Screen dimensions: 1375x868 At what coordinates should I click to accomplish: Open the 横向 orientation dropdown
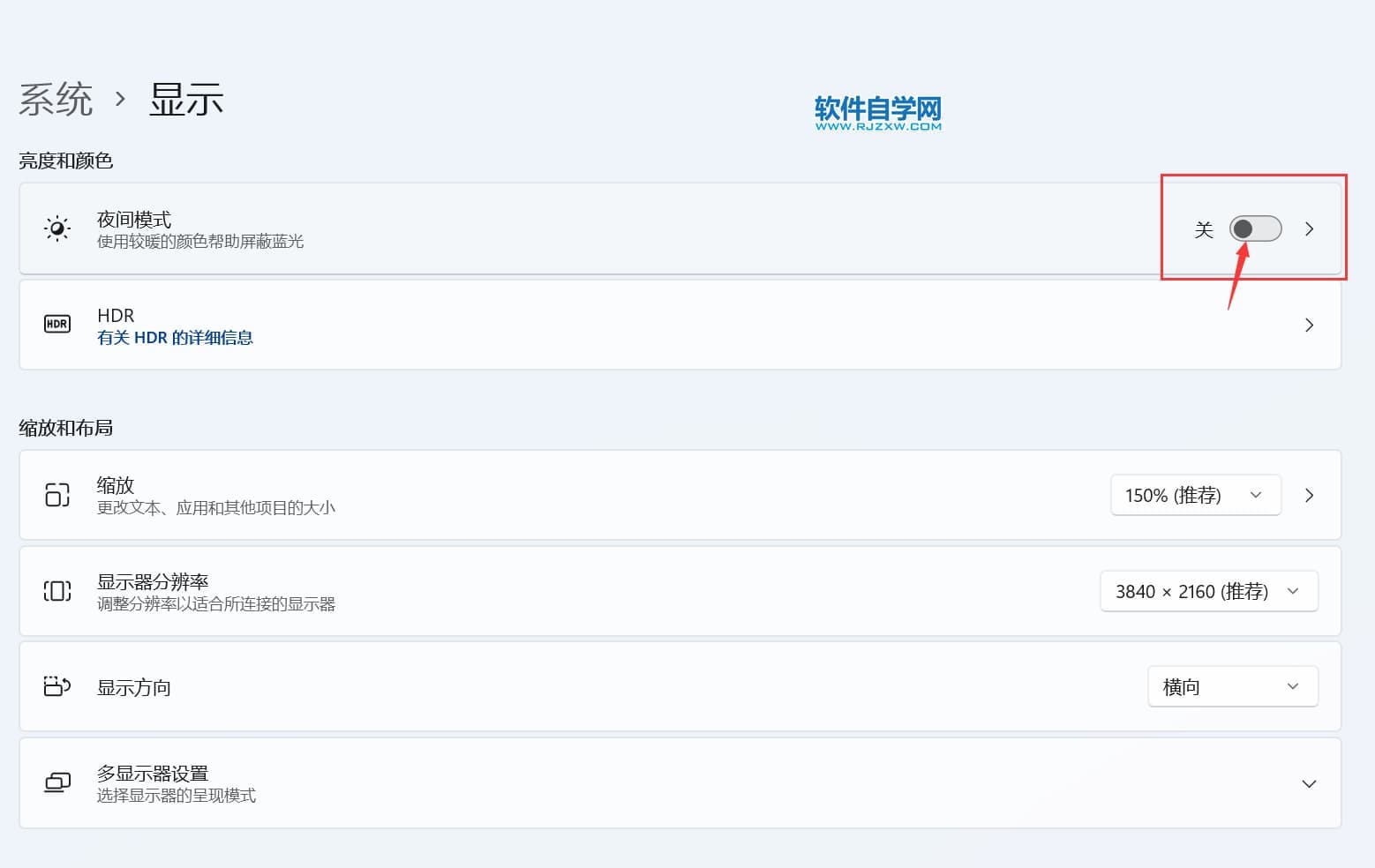point(1232,686)
